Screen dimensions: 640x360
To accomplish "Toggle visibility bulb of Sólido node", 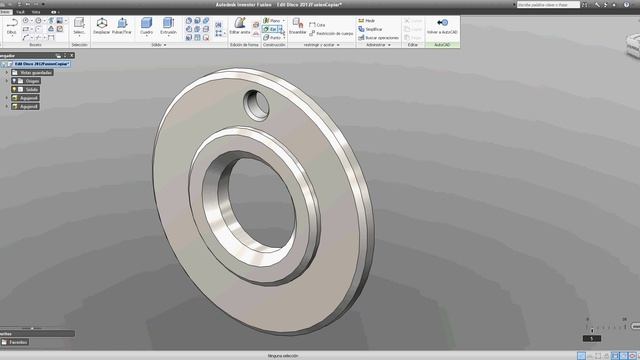I will (14, 89).
